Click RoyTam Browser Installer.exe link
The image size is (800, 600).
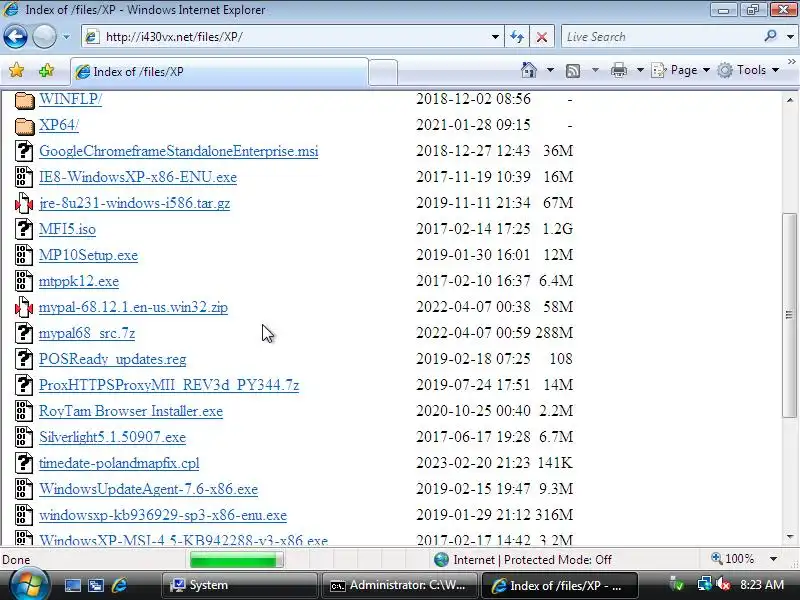click(131, 411)
